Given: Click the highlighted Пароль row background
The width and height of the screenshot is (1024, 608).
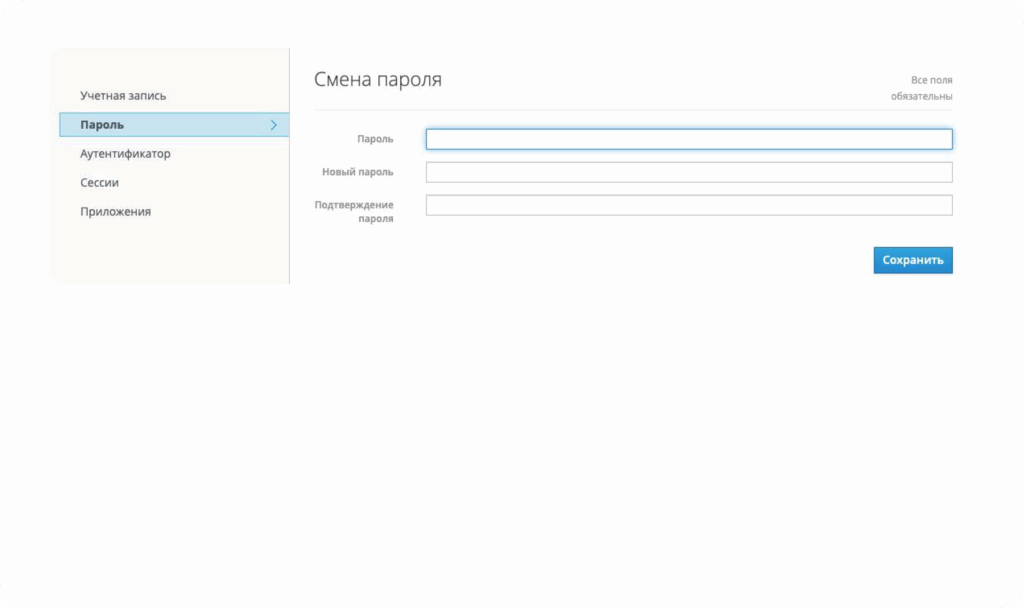Looking at the screenshot, I should pyautogui.click(x=190, y=125).
